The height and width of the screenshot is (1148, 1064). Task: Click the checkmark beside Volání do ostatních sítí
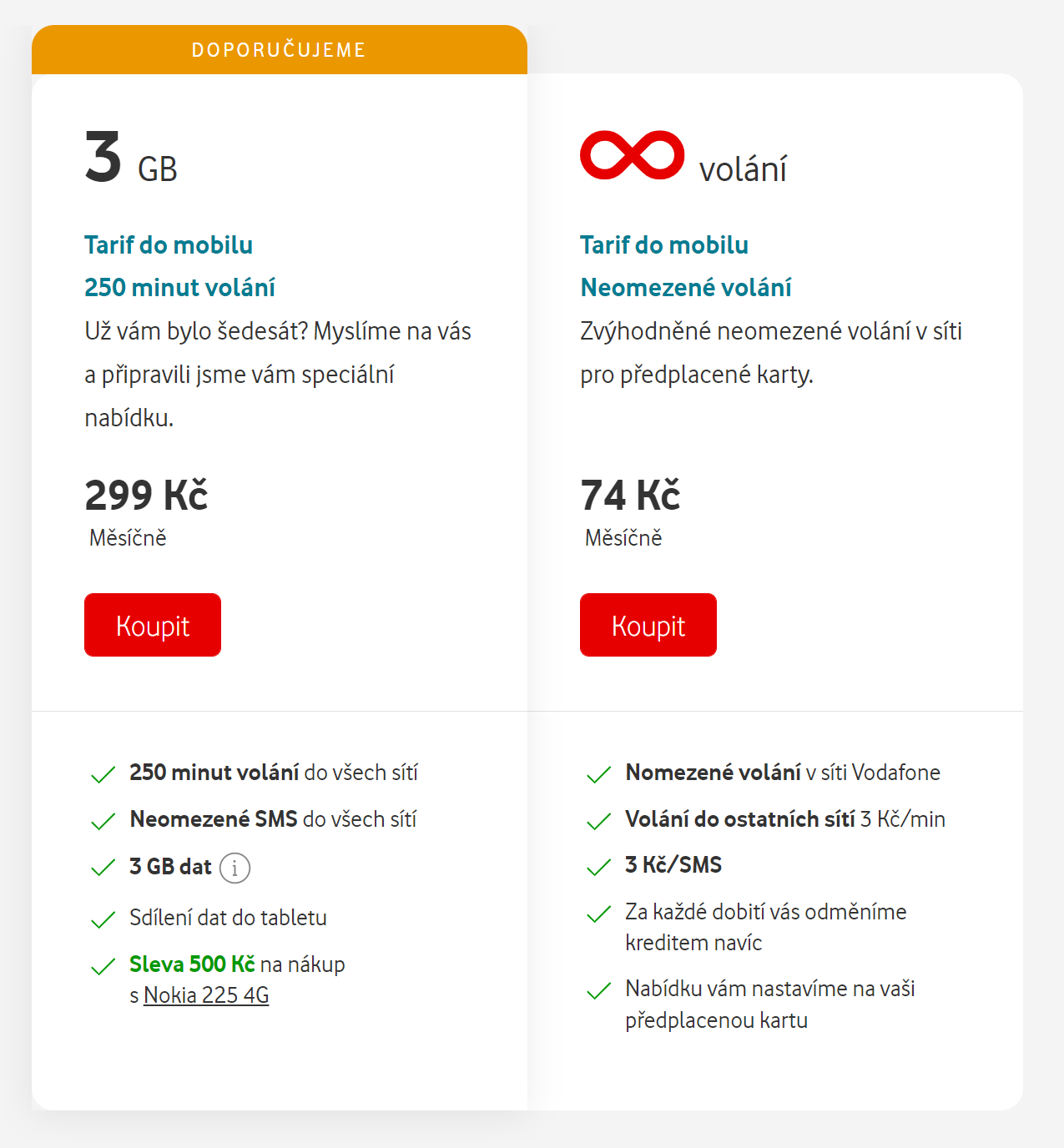pyautogui.click(x=598, y=821)
